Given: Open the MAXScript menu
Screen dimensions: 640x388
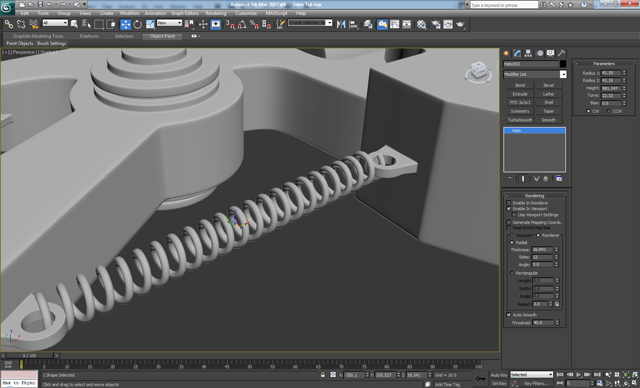Looking at the screenshot, I should [276, 13].
